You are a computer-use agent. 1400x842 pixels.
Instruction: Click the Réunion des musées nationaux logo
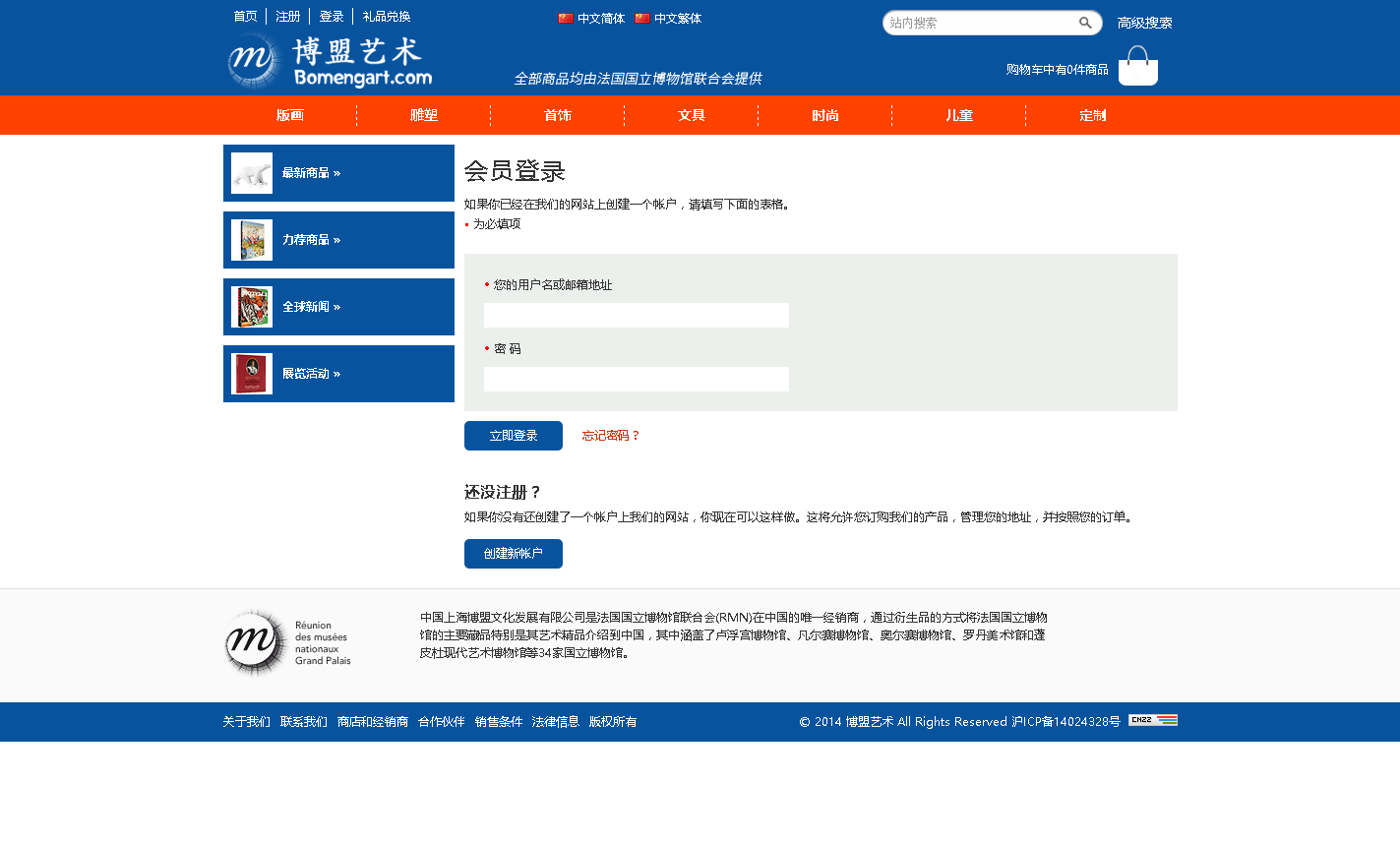pos(287,643)
